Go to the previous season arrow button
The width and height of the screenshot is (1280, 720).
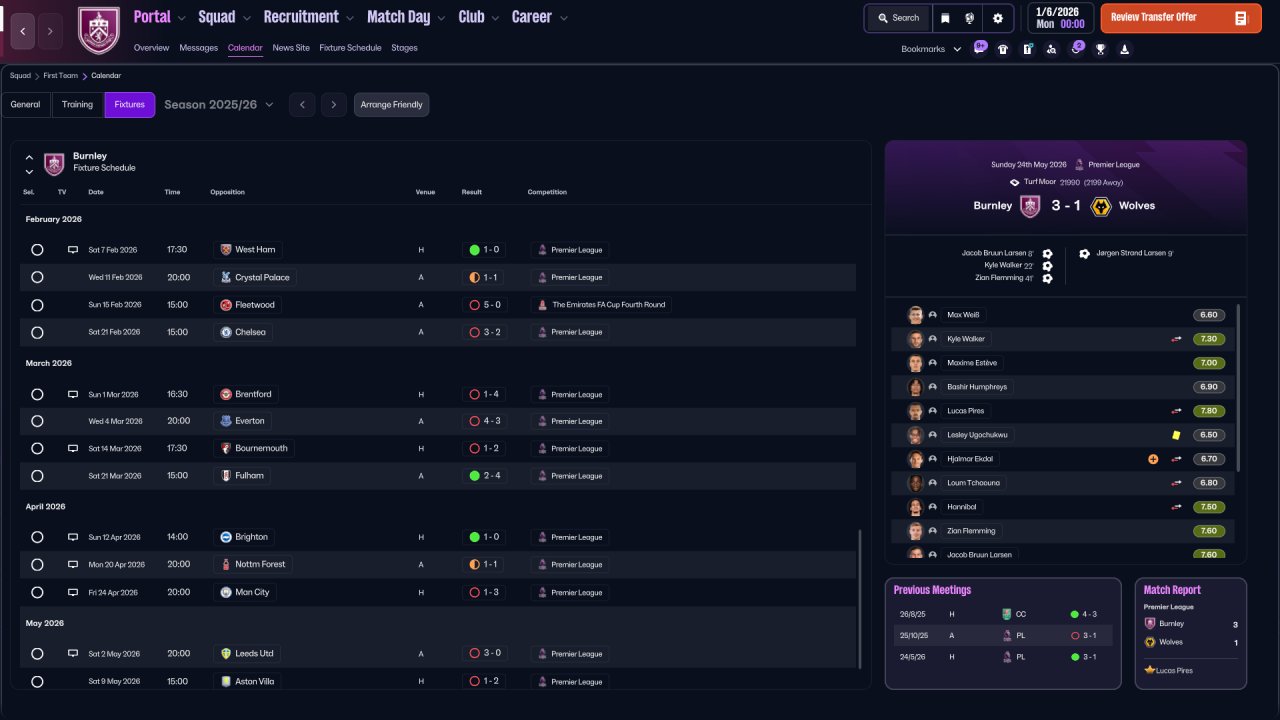coord(302,105)
